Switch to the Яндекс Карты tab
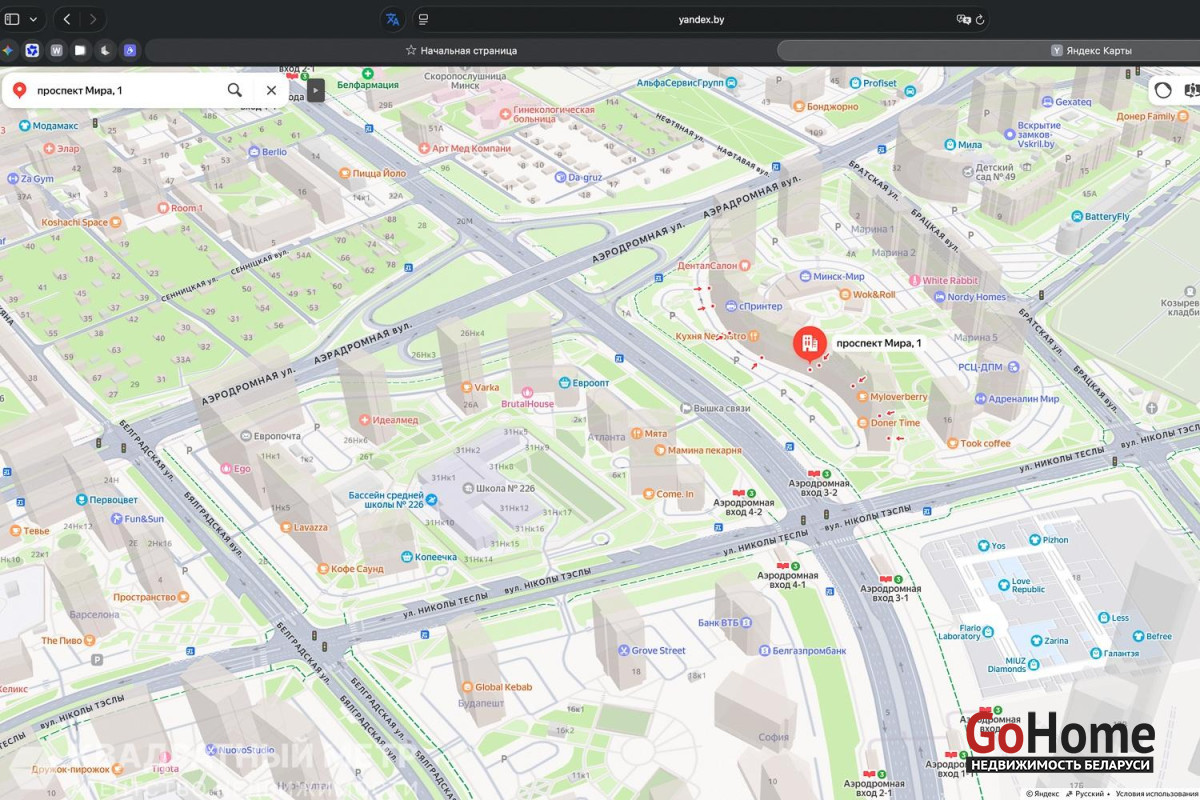1200x800 pixels. pyautogui.click(x=1091, y=50)
